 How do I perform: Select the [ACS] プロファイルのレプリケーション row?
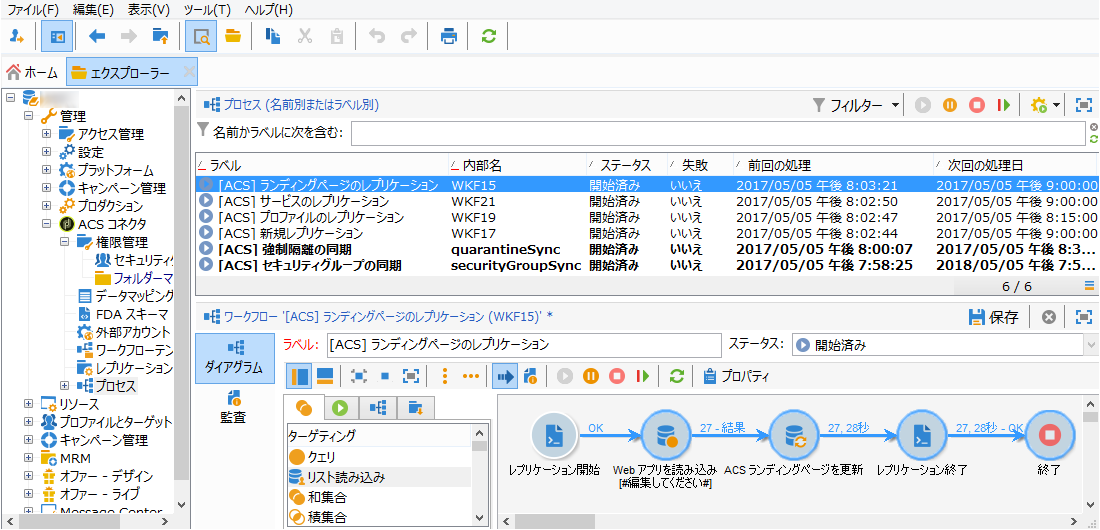click(x=646, y=217)
